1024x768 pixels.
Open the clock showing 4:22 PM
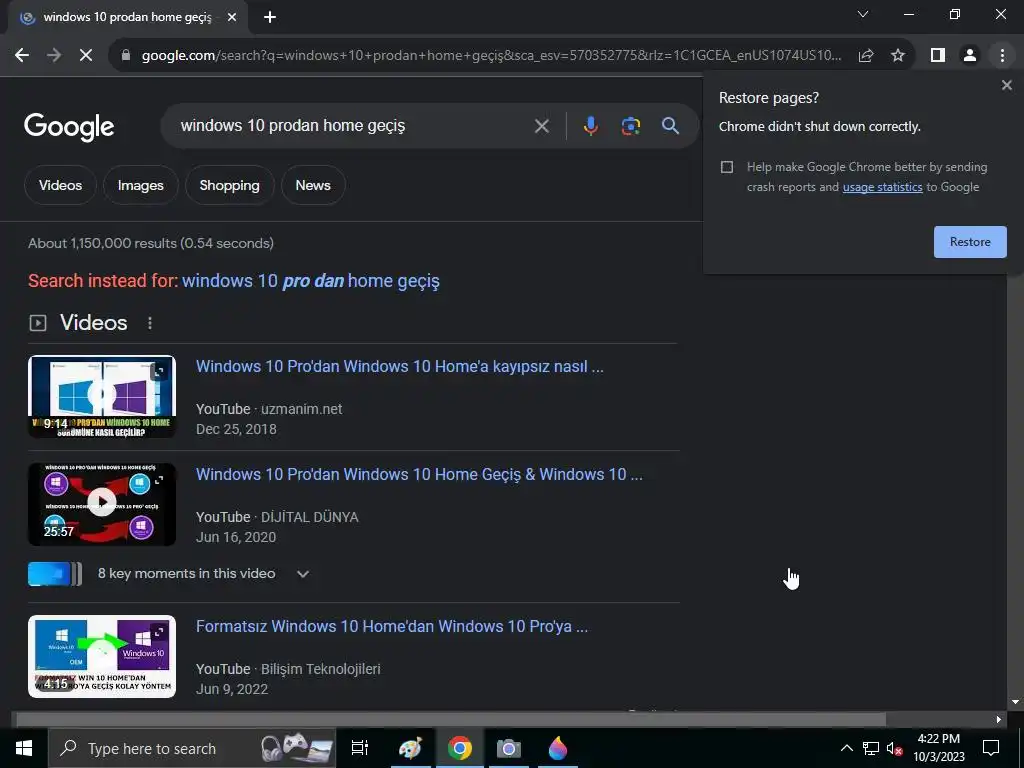click(938, 748)
